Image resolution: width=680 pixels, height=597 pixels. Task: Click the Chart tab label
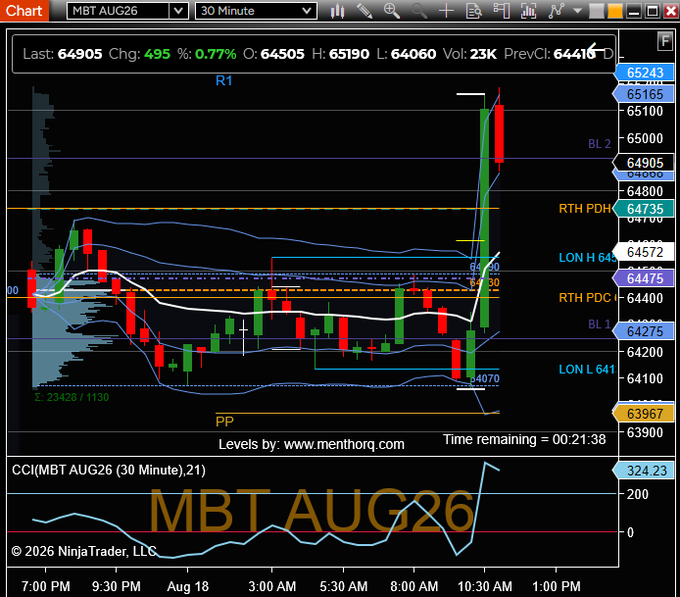tap(24, 10)
